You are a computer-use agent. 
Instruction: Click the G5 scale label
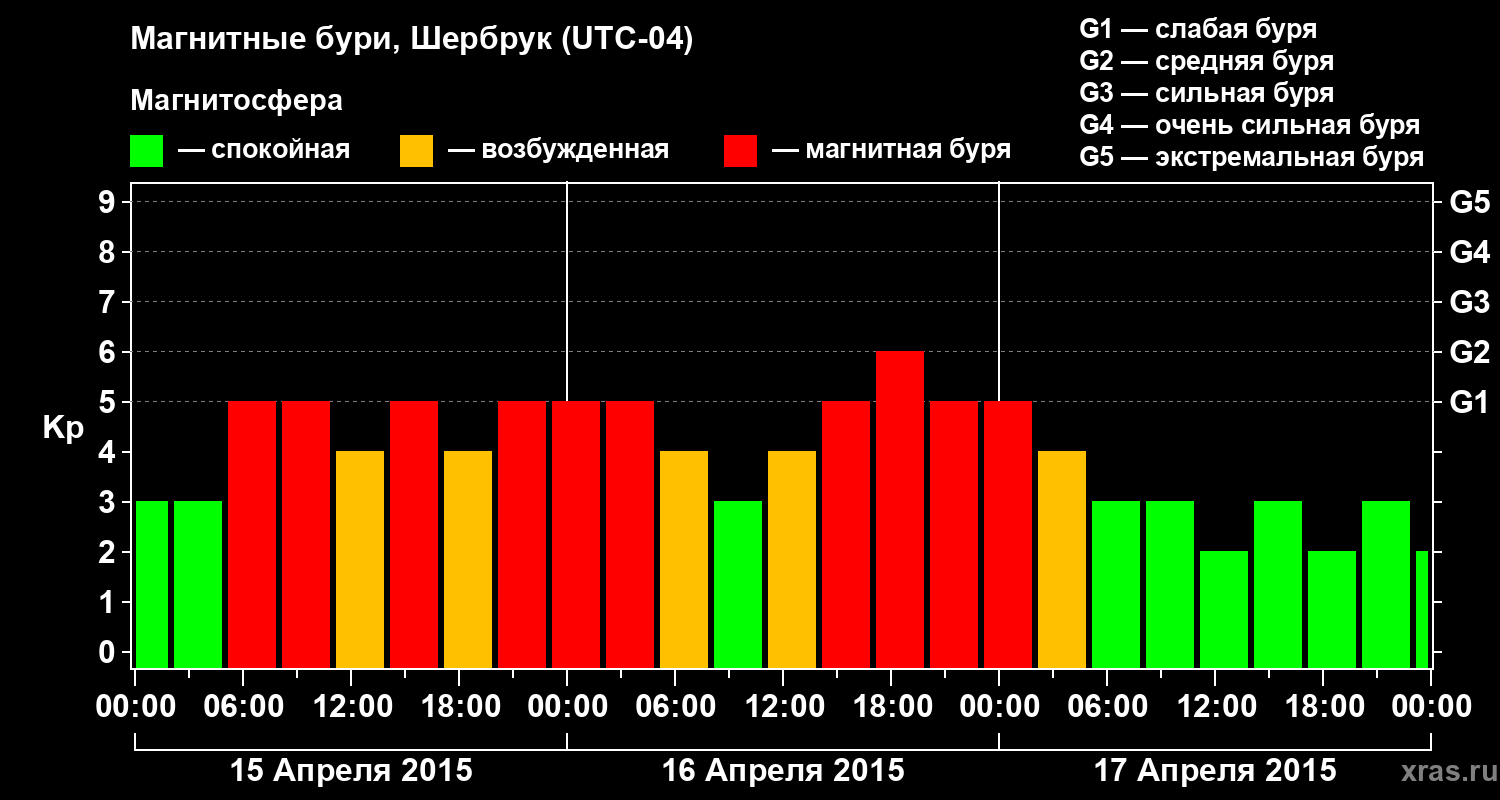1470,202
